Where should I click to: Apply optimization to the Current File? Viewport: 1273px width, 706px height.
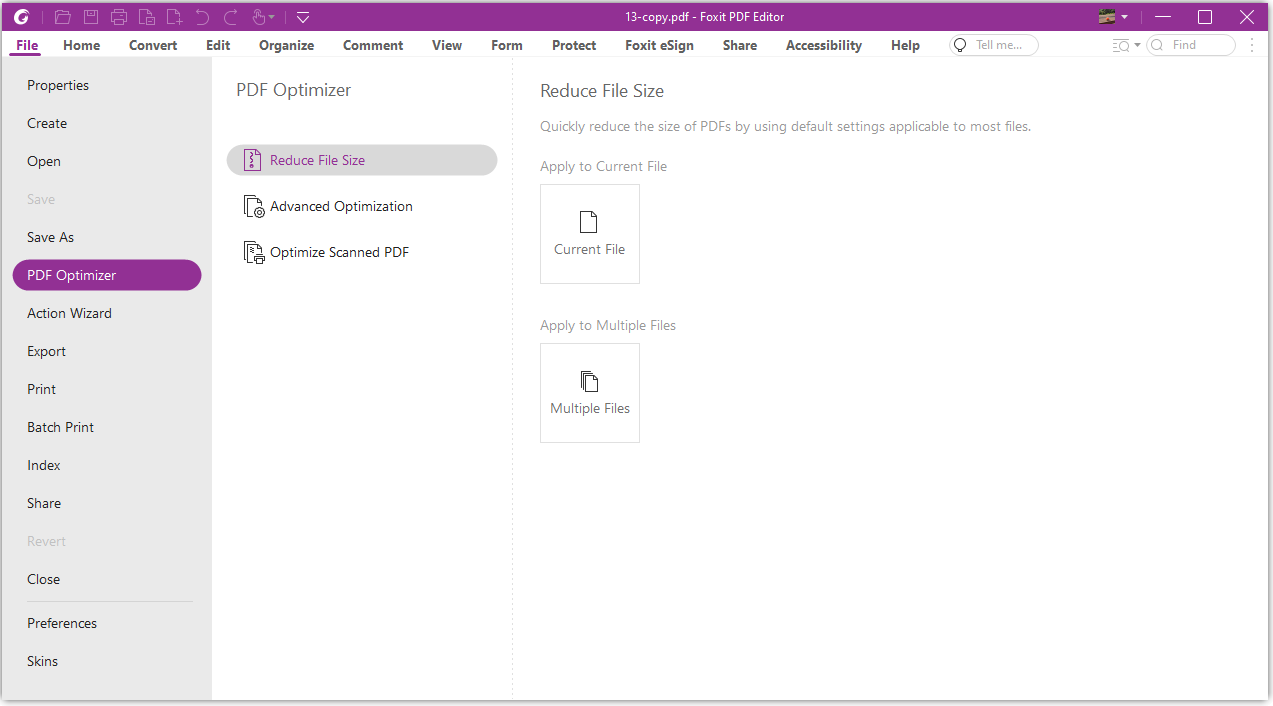pos(589,233)
